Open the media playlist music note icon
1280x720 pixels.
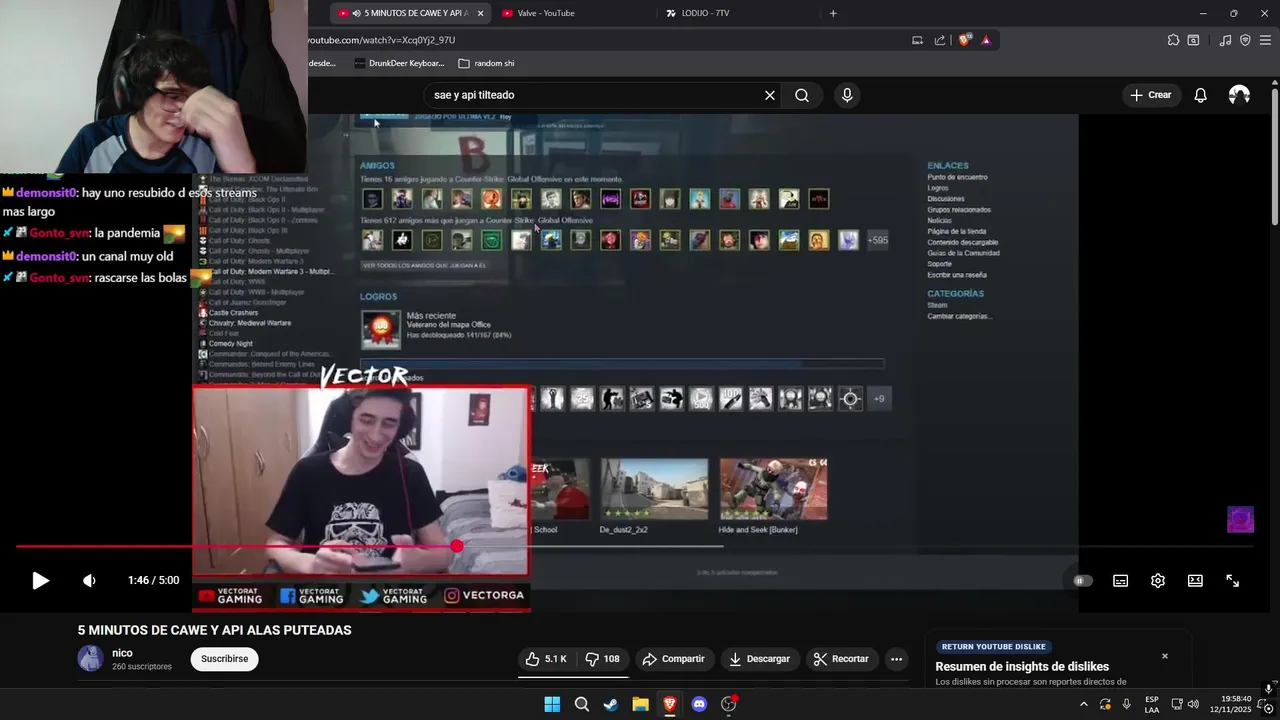pyautogui.click(x=1225, y=40)
